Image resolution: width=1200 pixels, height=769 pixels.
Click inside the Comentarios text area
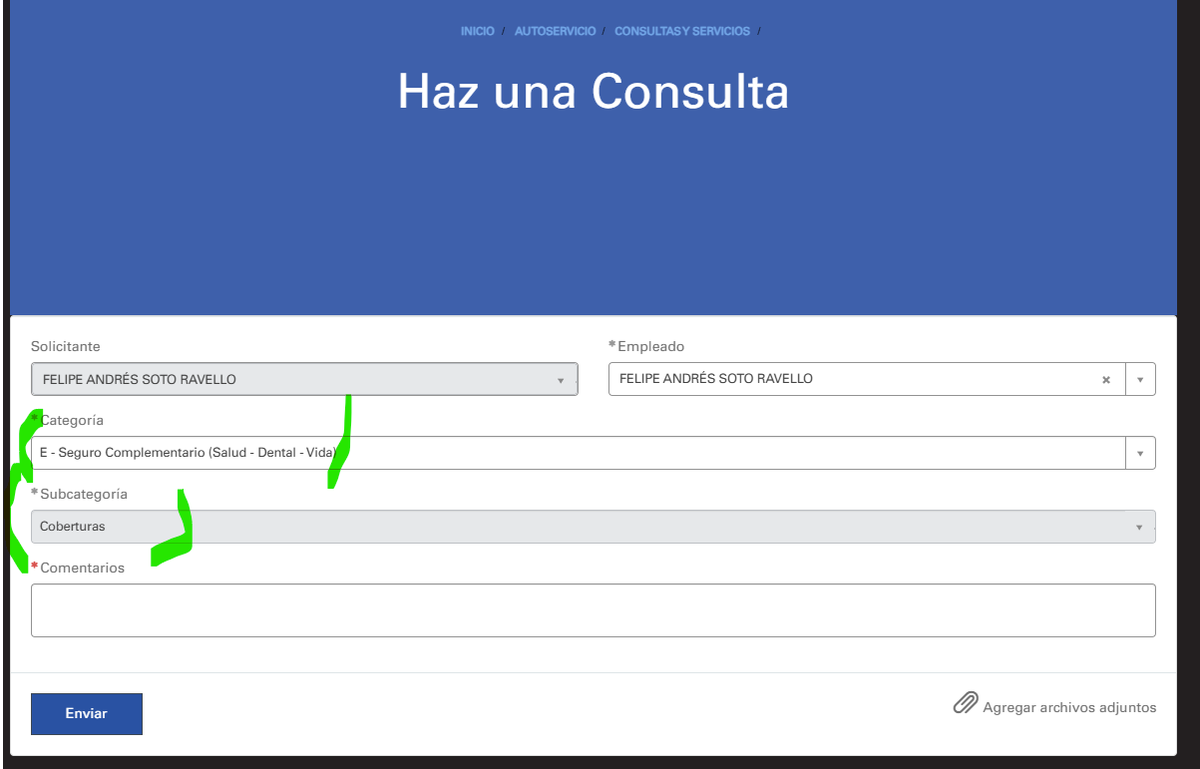point(594,610)
